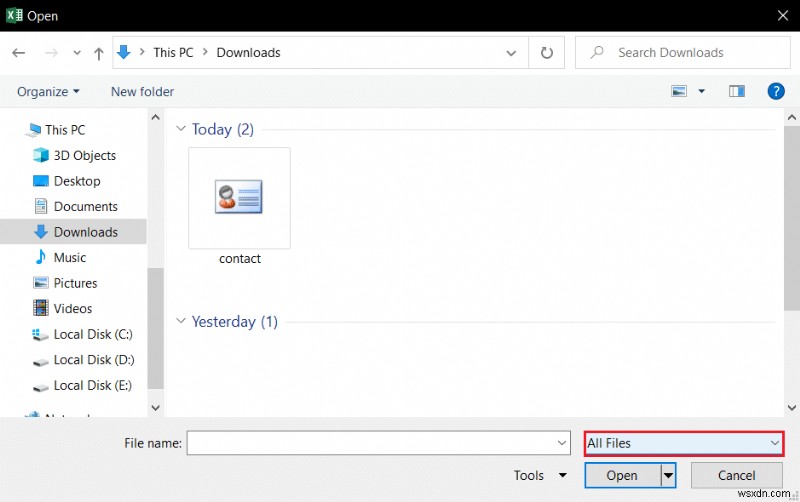Open the Organize menu
This screenshot has height=502, width=800.
point(48,92)
